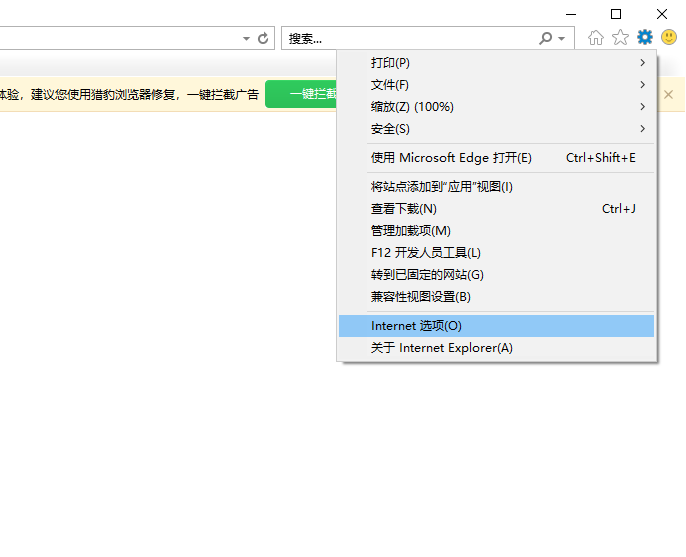This screenshot has height=557, width=686.
Task: Select 将站点添加到"应用"视图(I)
Action: point(497,187)
